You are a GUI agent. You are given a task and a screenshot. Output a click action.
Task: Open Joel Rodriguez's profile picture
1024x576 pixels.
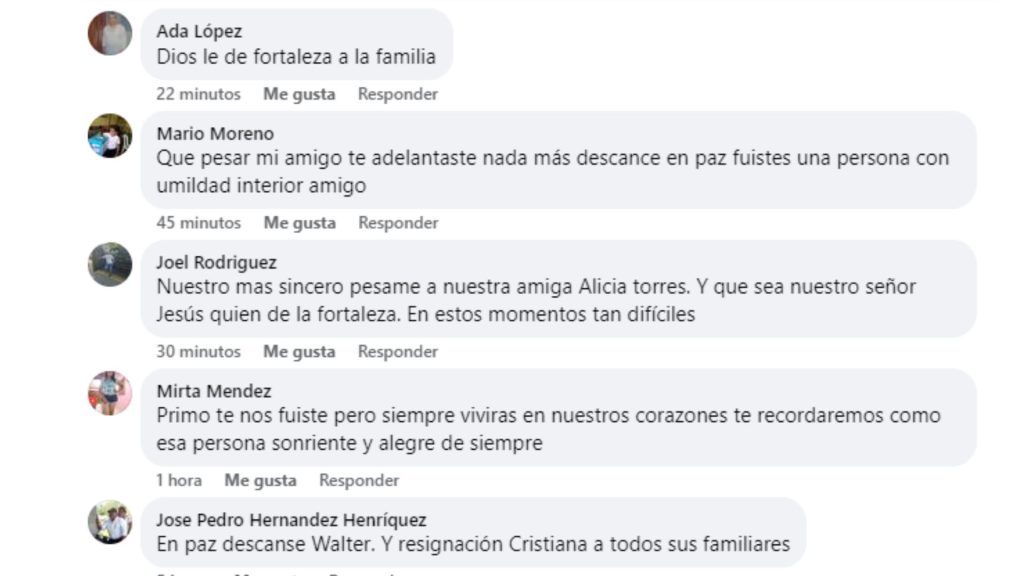110,263
